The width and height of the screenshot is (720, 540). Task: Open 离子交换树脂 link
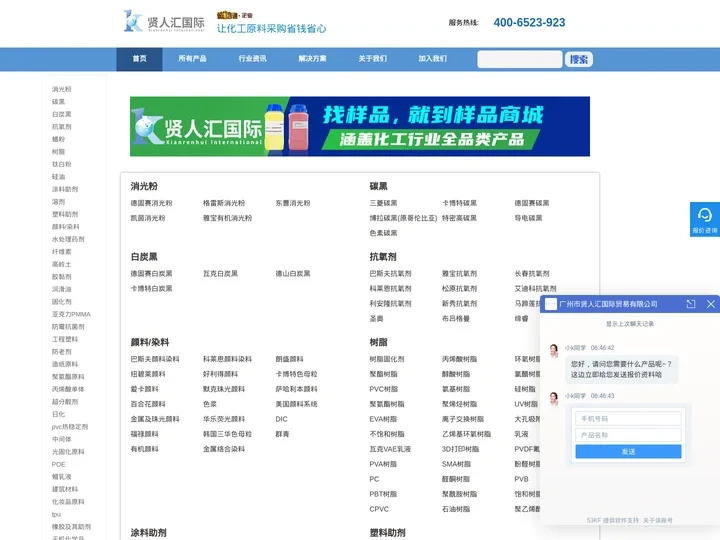pyautogui.click(x=463, y=419)
